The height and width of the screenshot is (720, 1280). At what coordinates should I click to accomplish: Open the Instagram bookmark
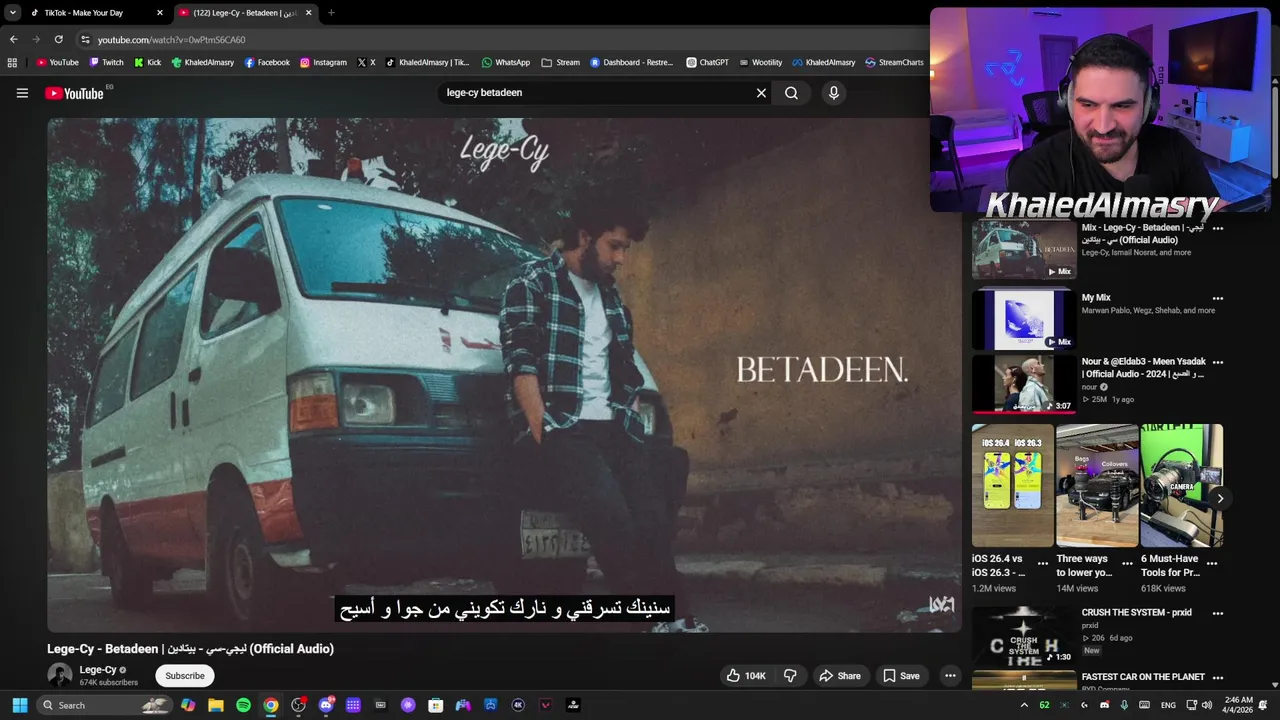(323, 62)
